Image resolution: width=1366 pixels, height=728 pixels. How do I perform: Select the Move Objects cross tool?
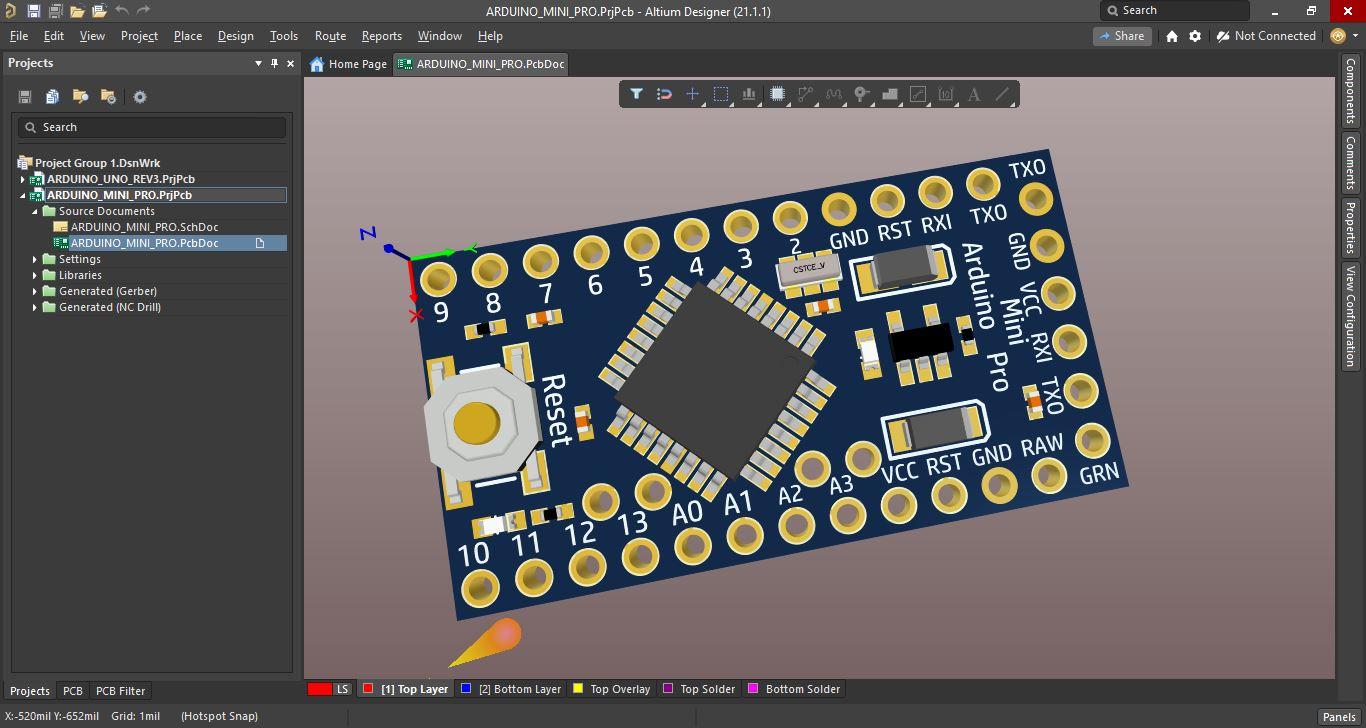coord(692,94)
